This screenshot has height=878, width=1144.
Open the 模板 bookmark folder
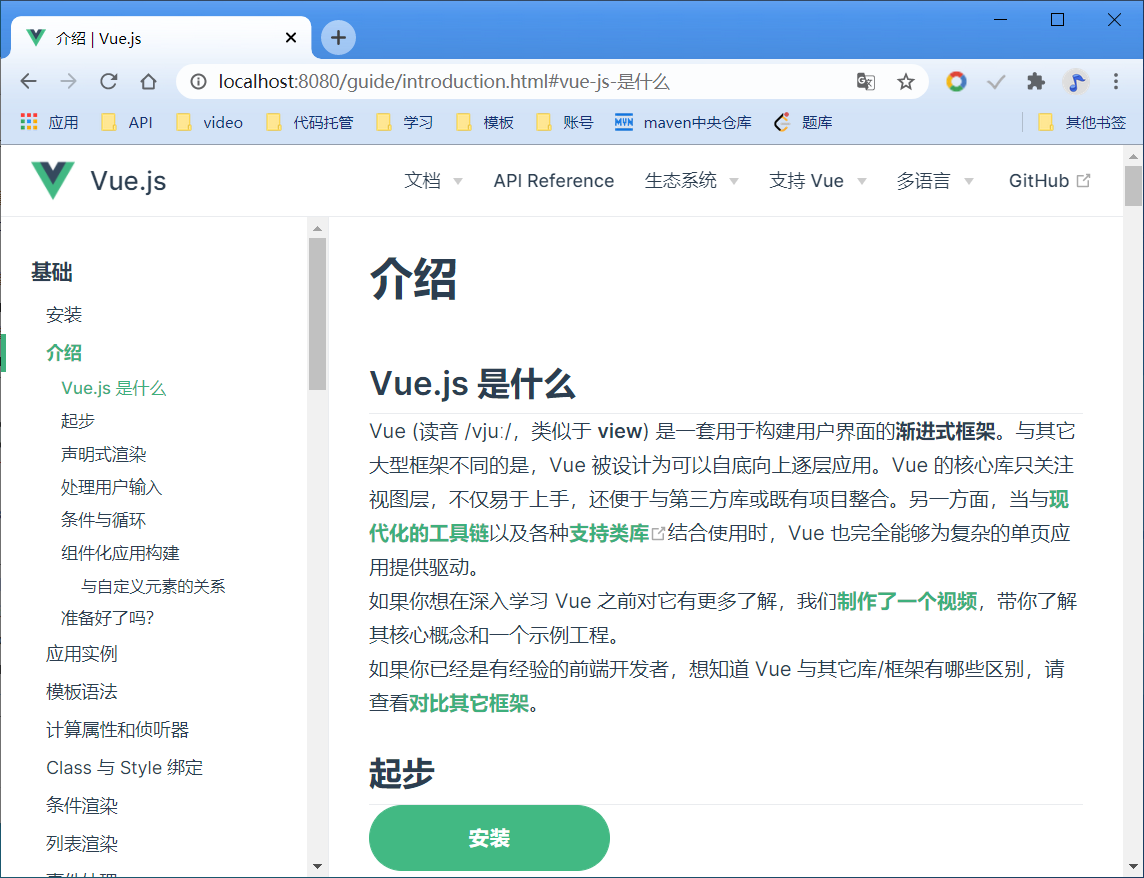[x=484, y=122]
